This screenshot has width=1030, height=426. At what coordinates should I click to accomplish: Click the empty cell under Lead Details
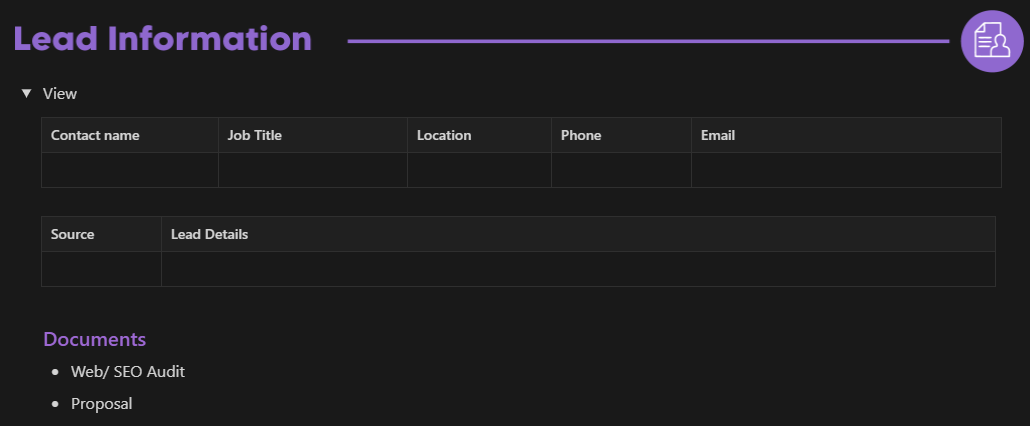coord(578,269)
